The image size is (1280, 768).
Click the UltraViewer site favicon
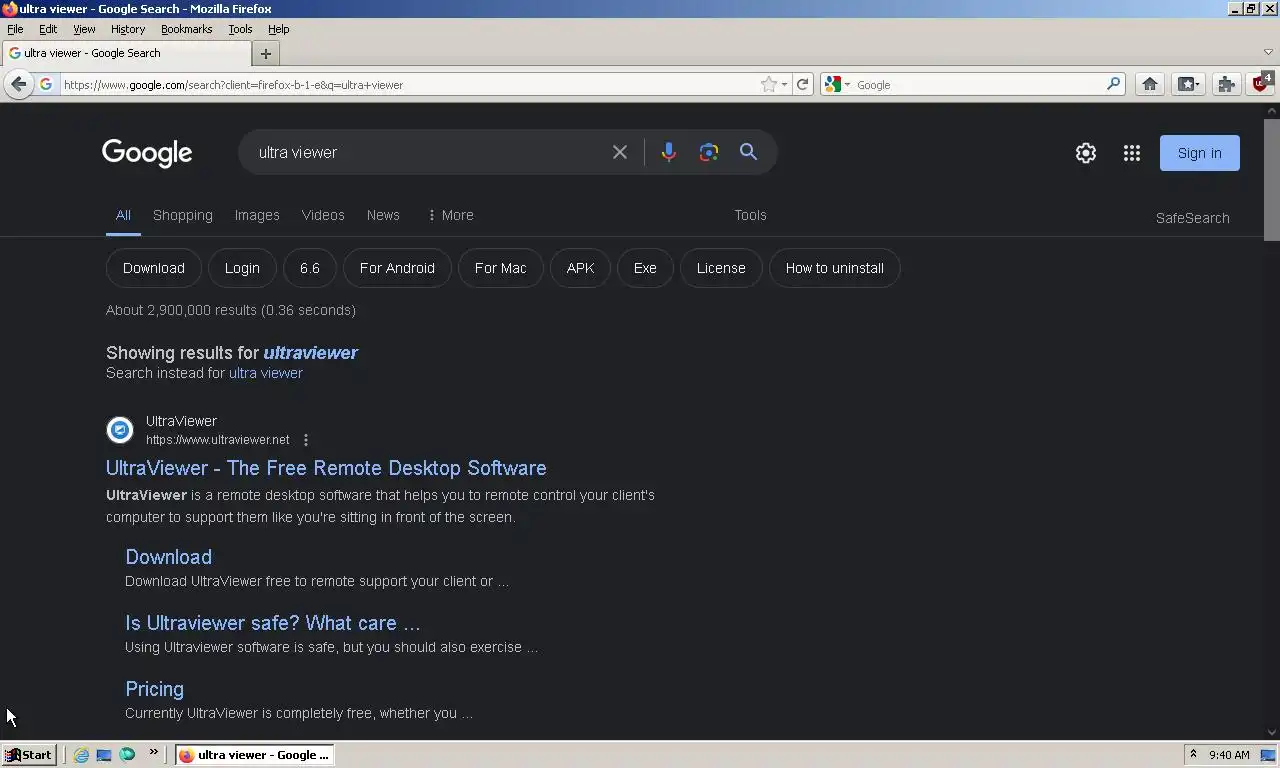pyautogui.click(x=120, y=430)
